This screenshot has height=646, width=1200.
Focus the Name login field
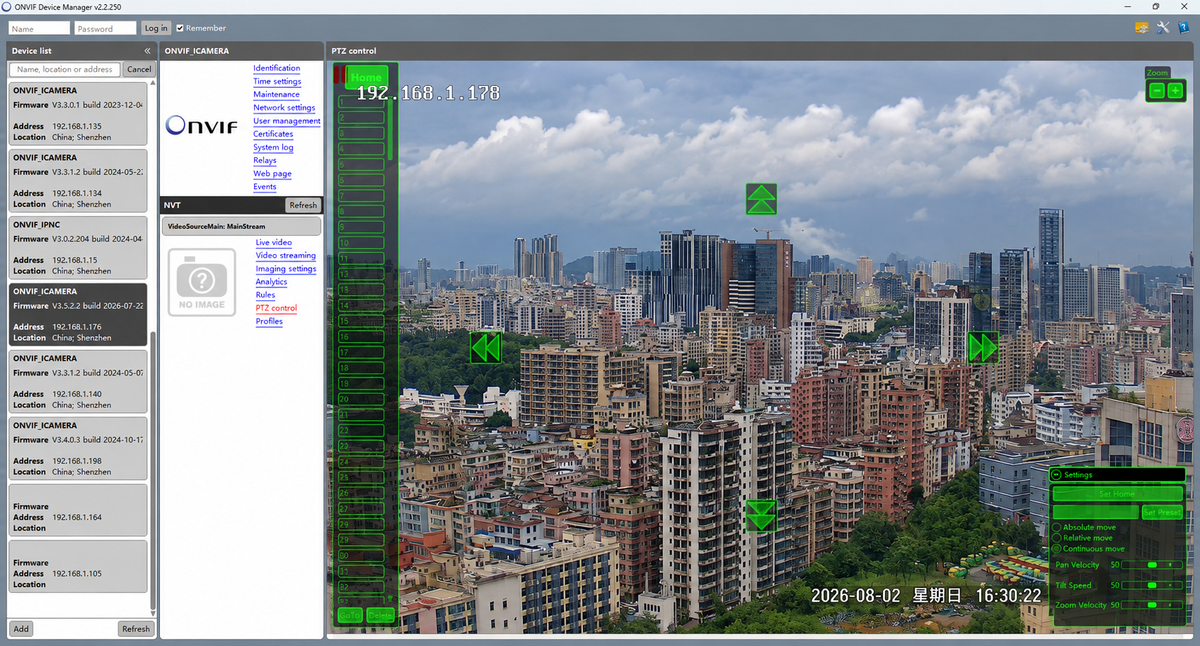(39, 28)
